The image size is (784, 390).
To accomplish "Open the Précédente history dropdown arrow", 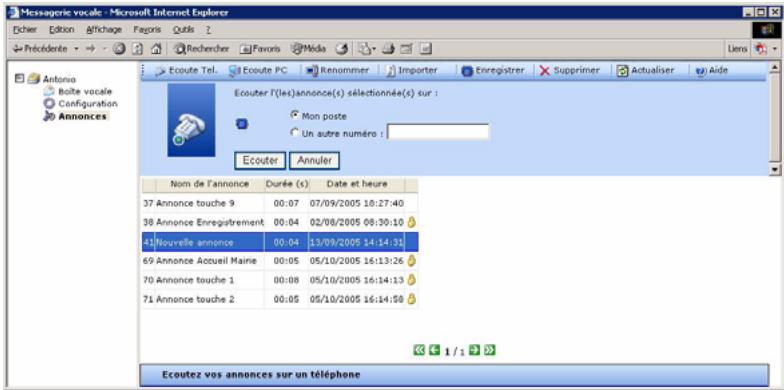I will [x=76, y=49].
